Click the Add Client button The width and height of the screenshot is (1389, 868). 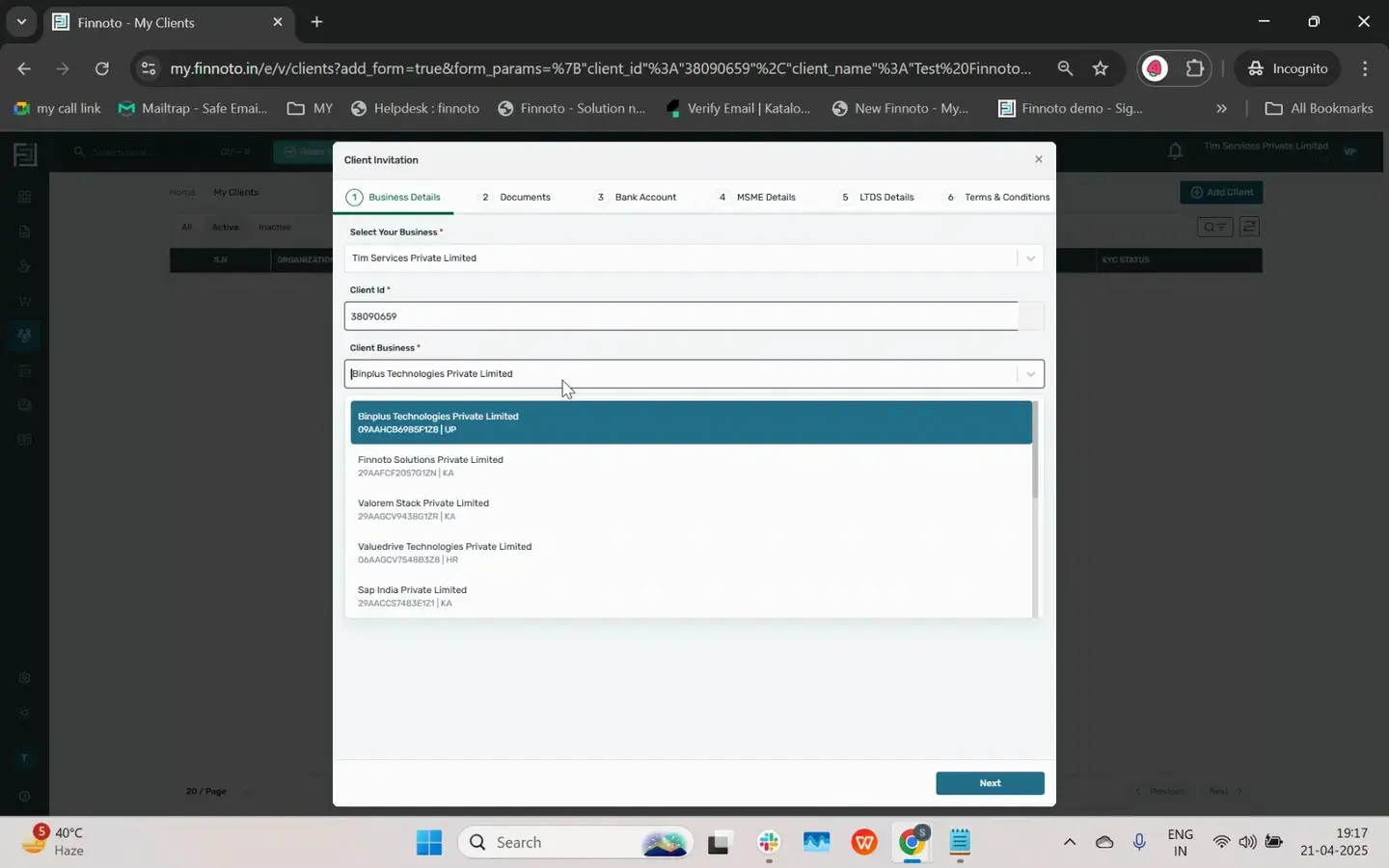(x=1221, y=192)
